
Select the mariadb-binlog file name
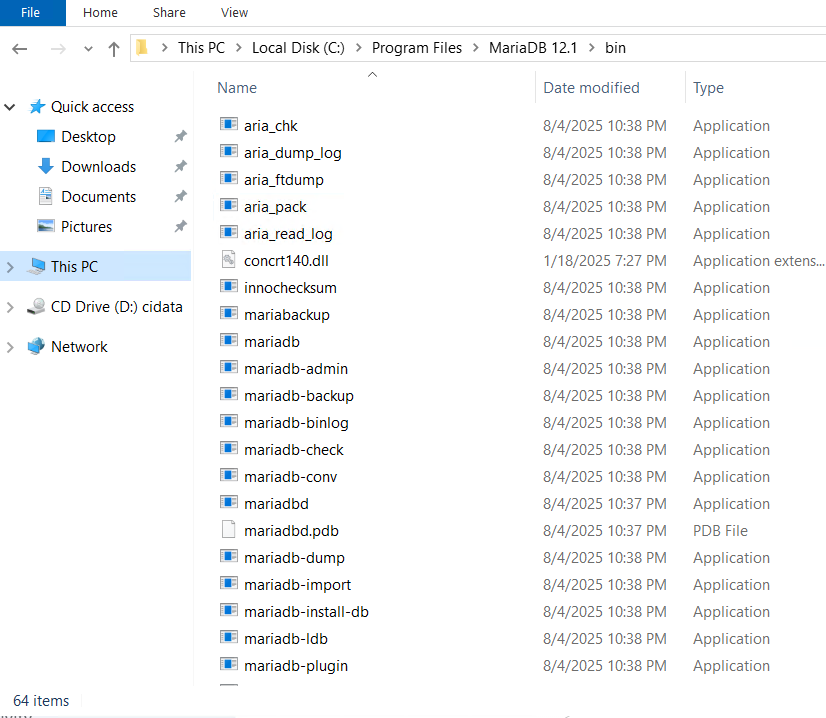297,423
